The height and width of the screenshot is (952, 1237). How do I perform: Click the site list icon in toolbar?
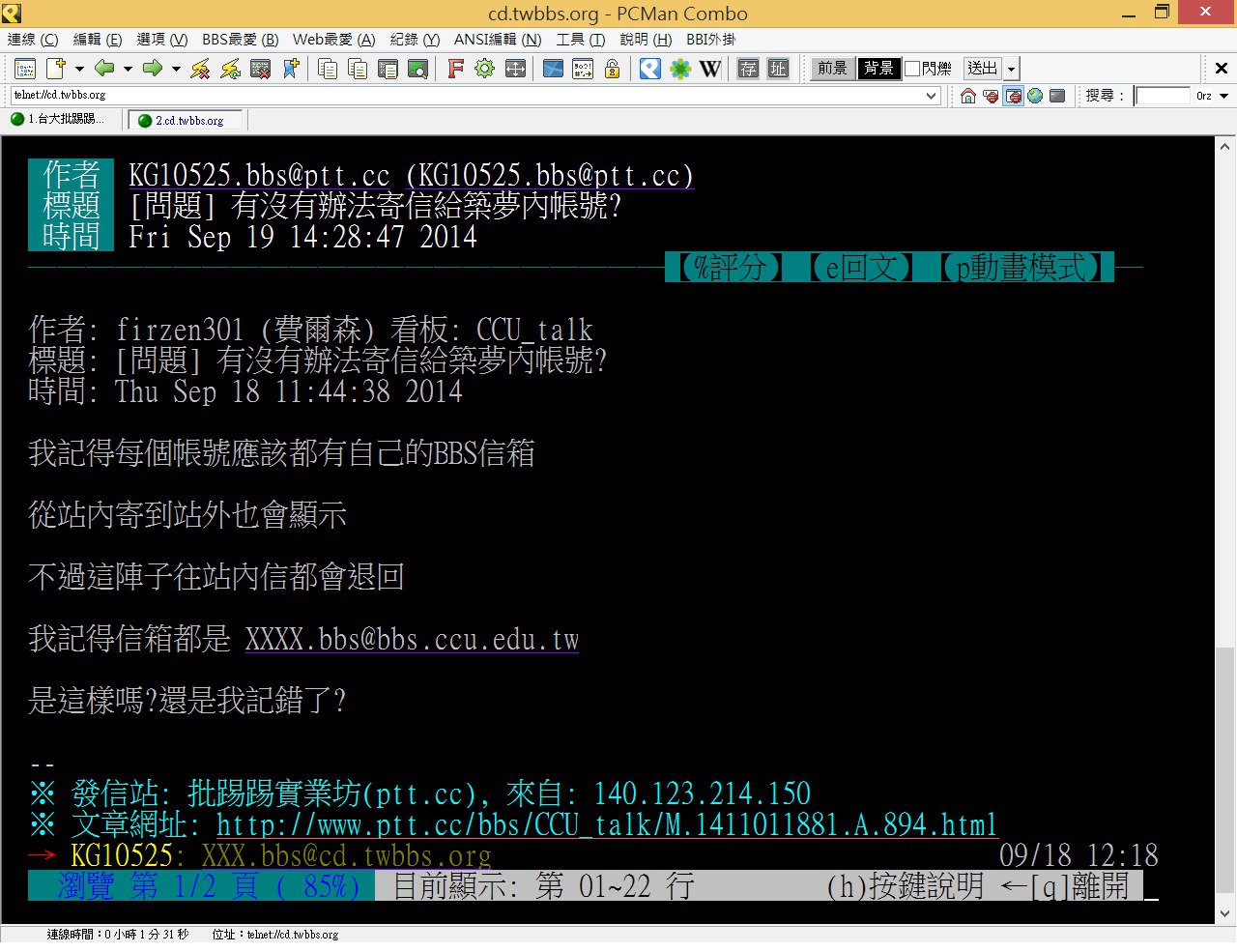coord(26,69)
